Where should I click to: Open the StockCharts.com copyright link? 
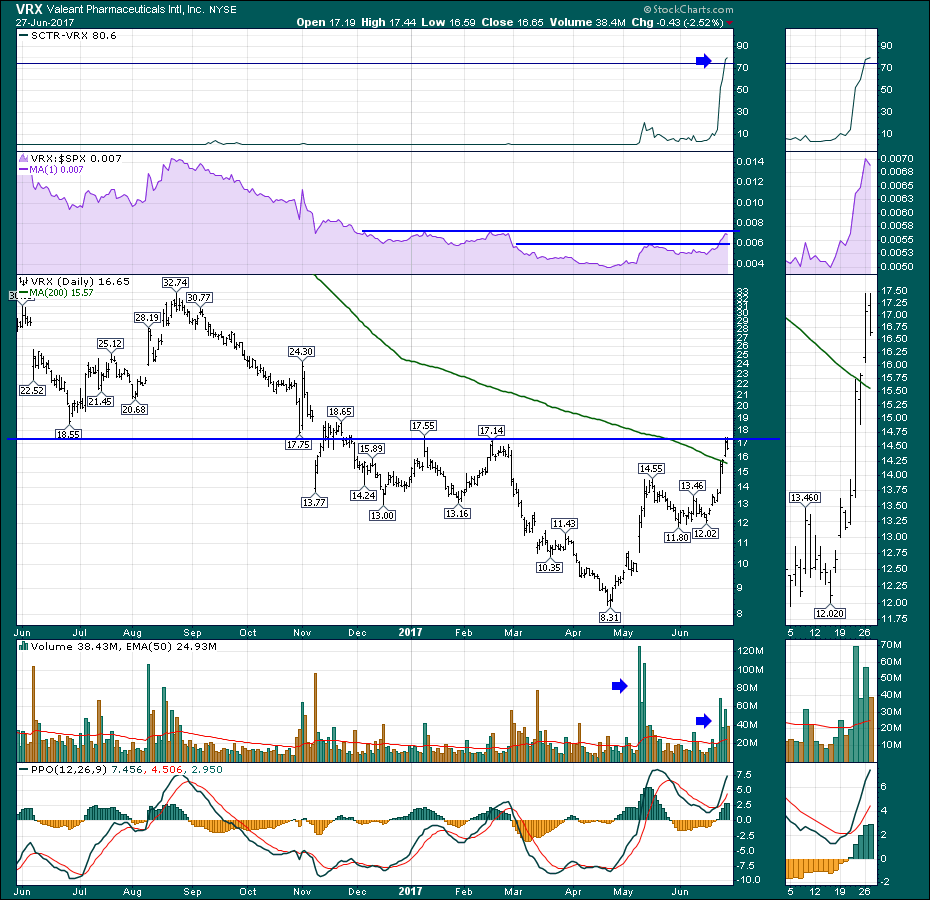[x=689, y=9]
